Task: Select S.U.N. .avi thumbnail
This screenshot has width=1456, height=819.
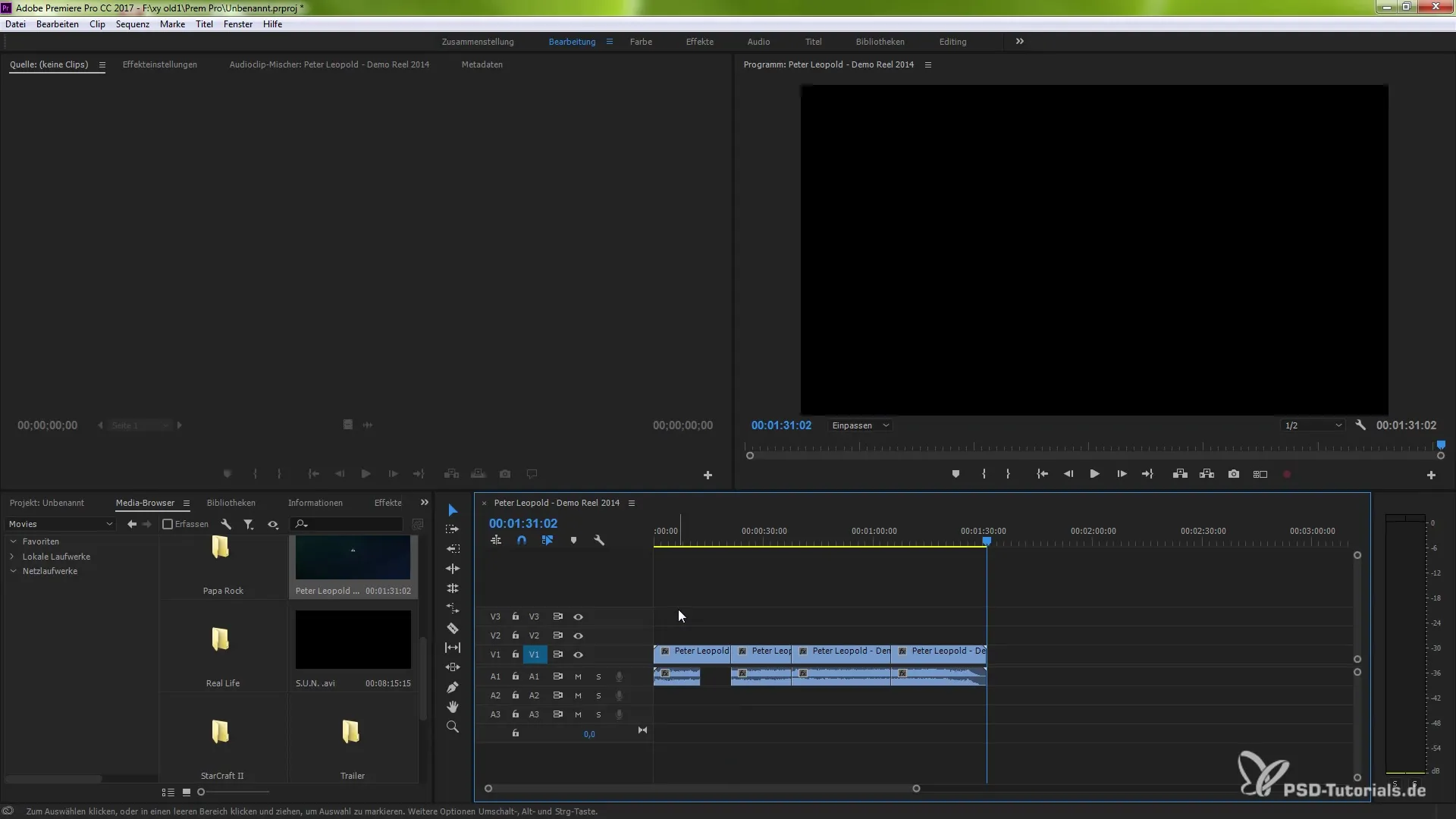Action: [x=353, y=640]
